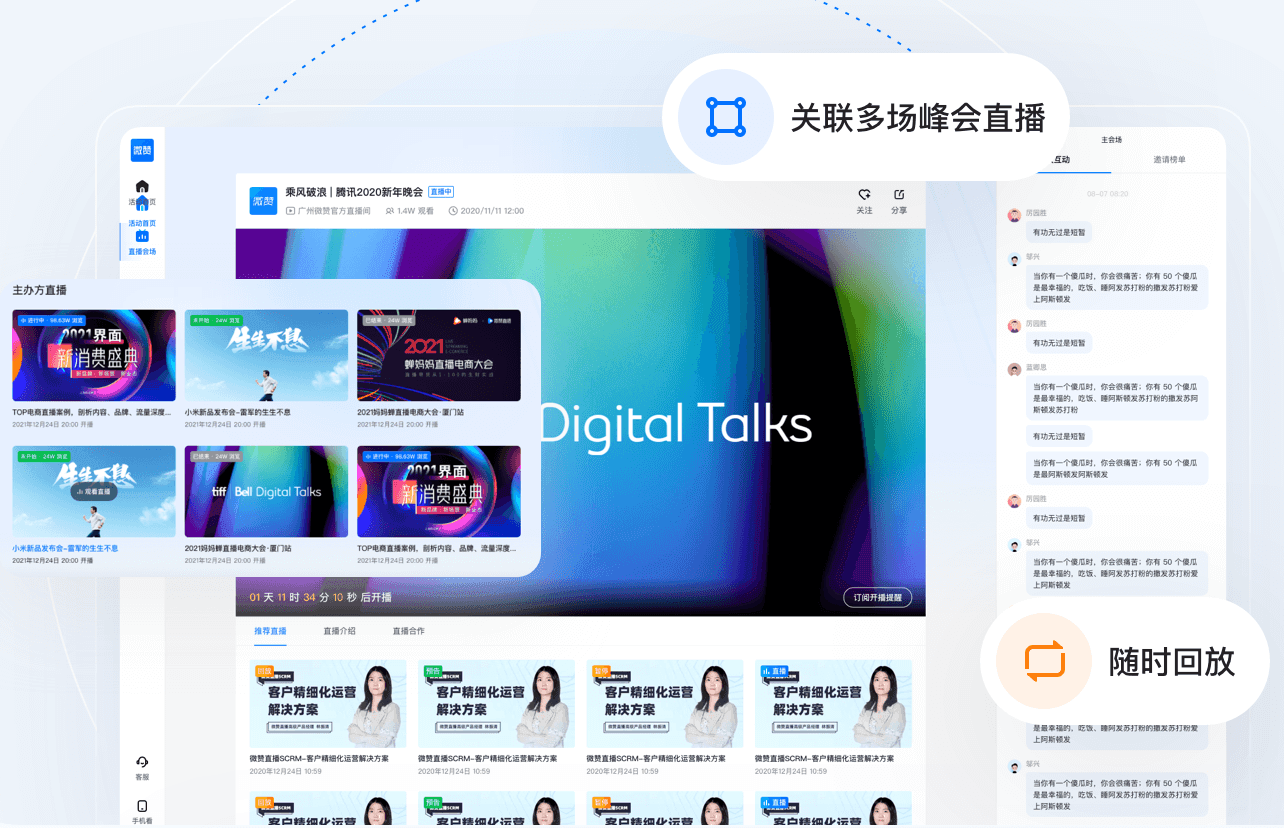
Task: Open the blue 小米新品发布会 title link
Action: click(x=65, y=548)
